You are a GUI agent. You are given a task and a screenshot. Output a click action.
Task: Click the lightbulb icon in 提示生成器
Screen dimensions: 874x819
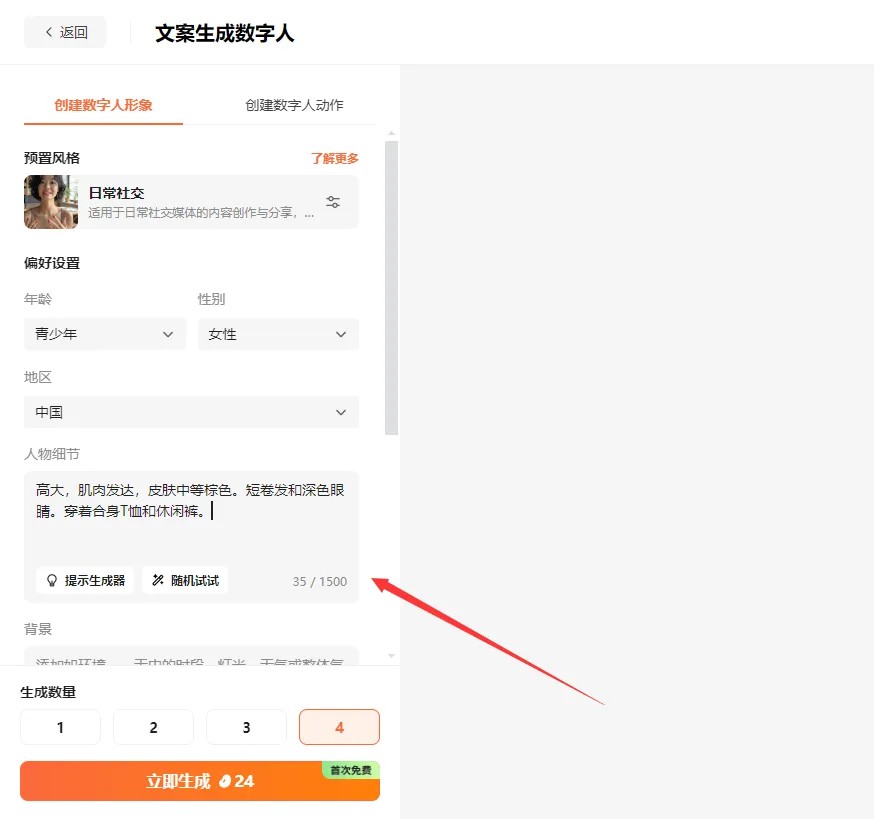[52, 580]
